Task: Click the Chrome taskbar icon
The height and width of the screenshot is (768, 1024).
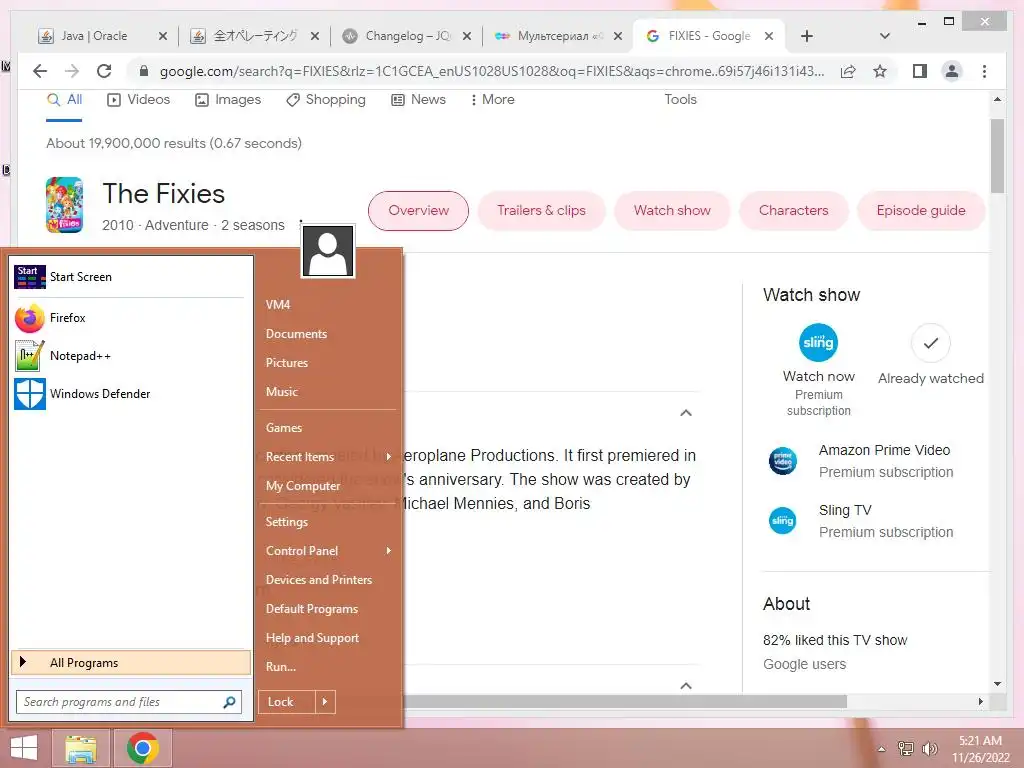Action: (143, 748)
